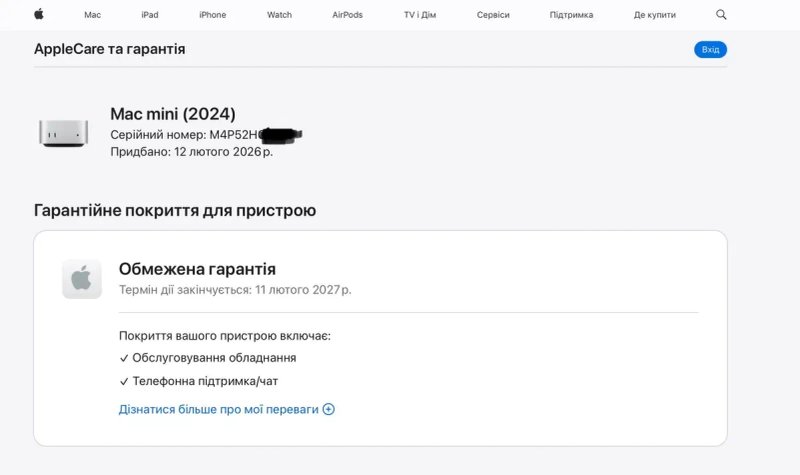This screenshot has height=475, width=800.
Task: Click the Серійний номер line
Action: point(206,135)
